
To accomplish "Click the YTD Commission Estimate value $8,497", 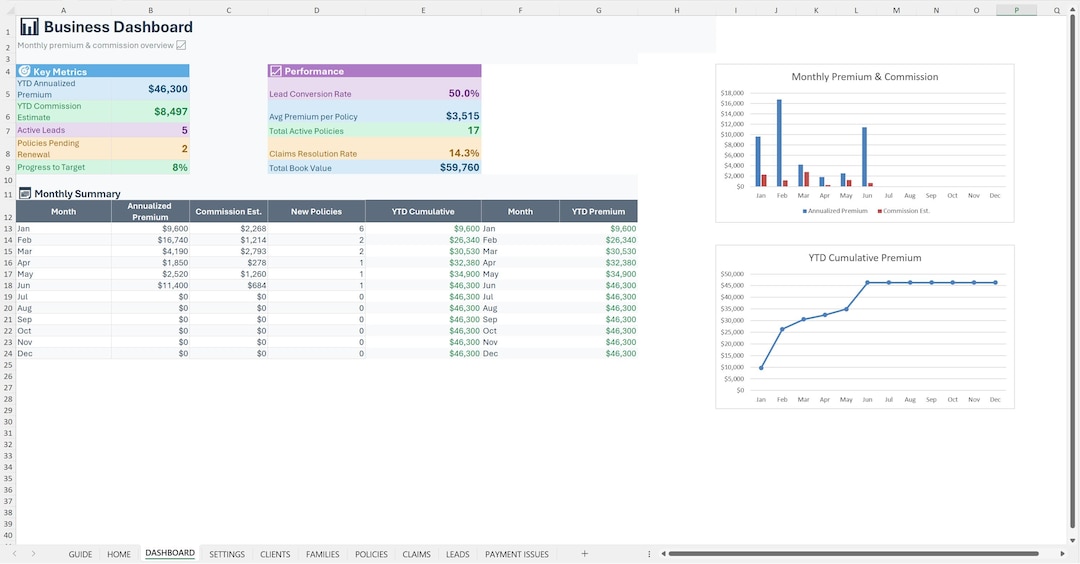I will [171, 112].
